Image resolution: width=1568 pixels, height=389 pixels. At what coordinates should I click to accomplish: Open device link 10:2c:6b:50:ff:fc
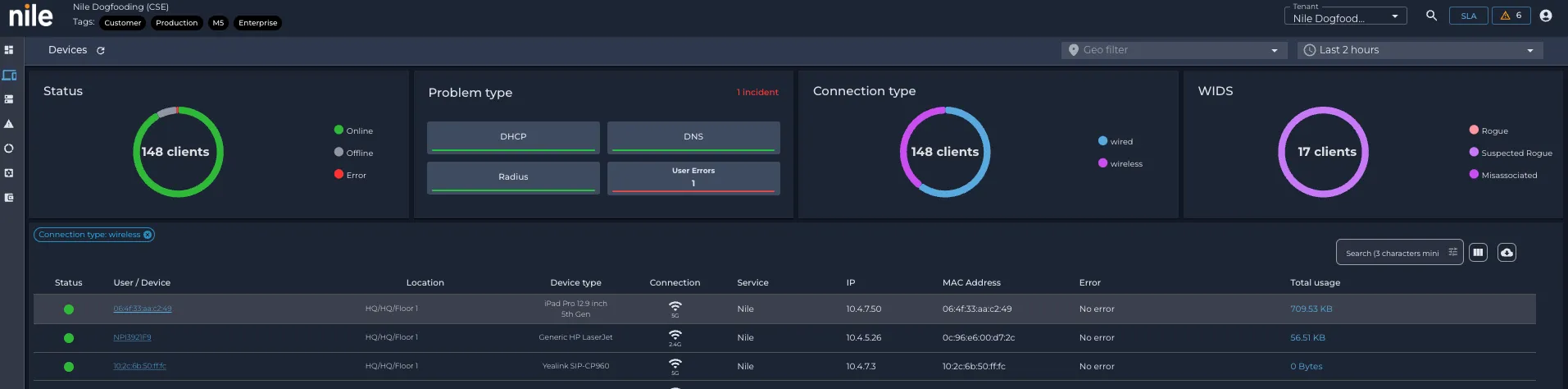(139, 366)
